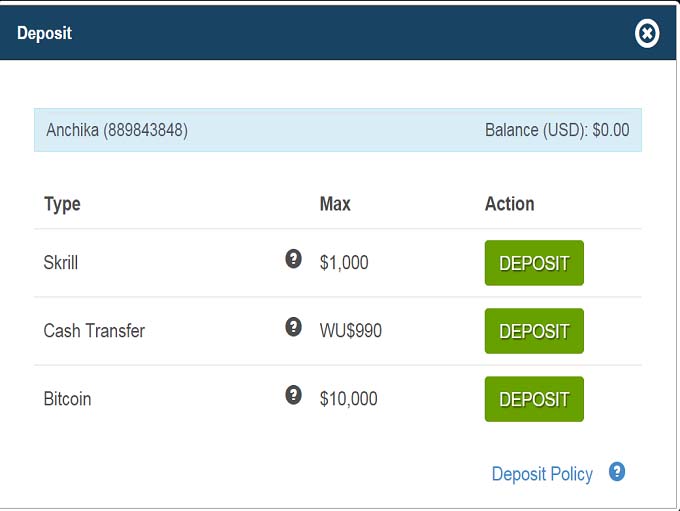Screen dimensions: 680x511
Task: Click the Anchika (889843848) account name
Action: pyautogui.click(x=117, y=130)
